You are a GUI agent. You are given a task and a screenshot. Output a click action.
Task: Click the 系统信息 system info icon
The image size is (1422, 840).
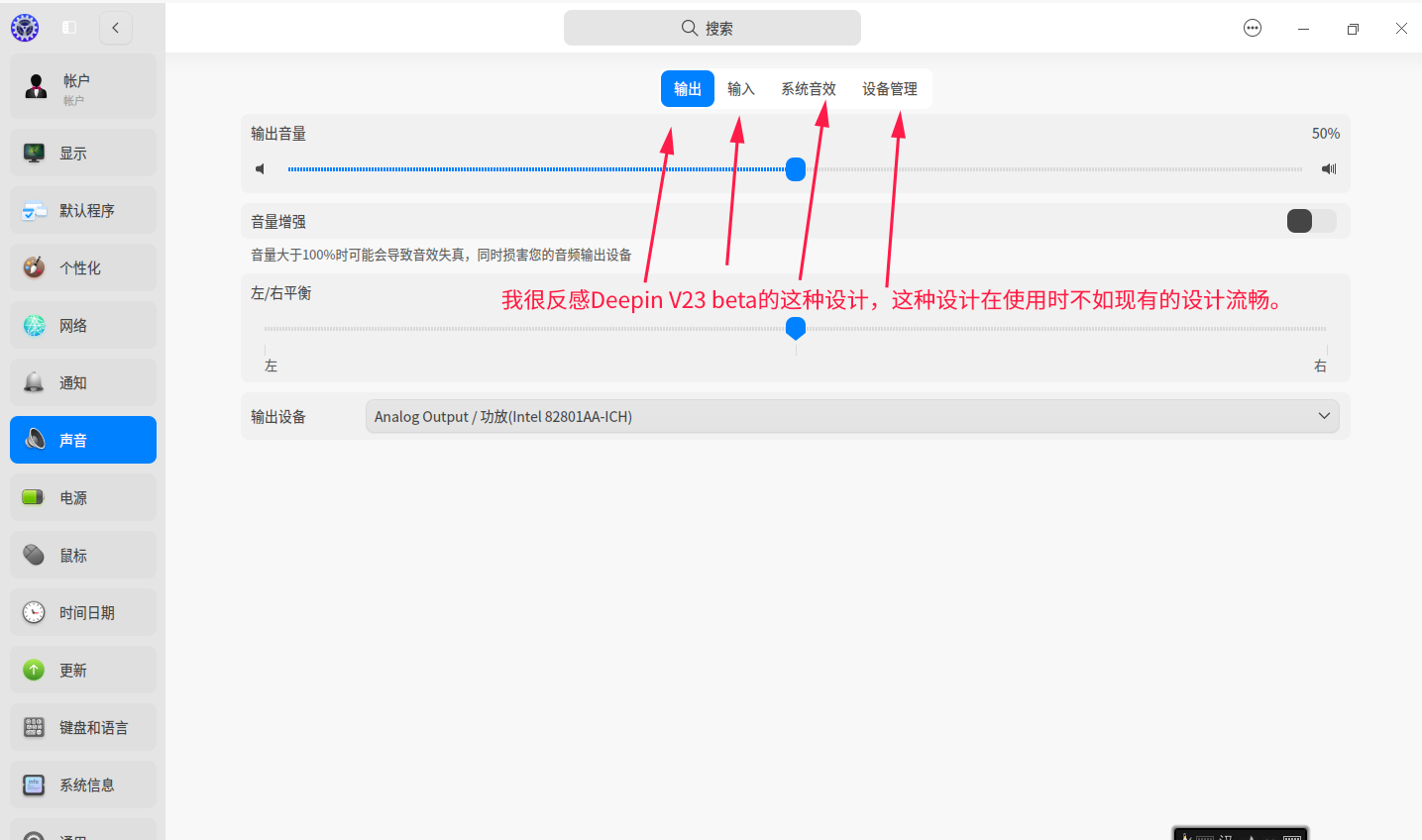click(x=34, y=785)
